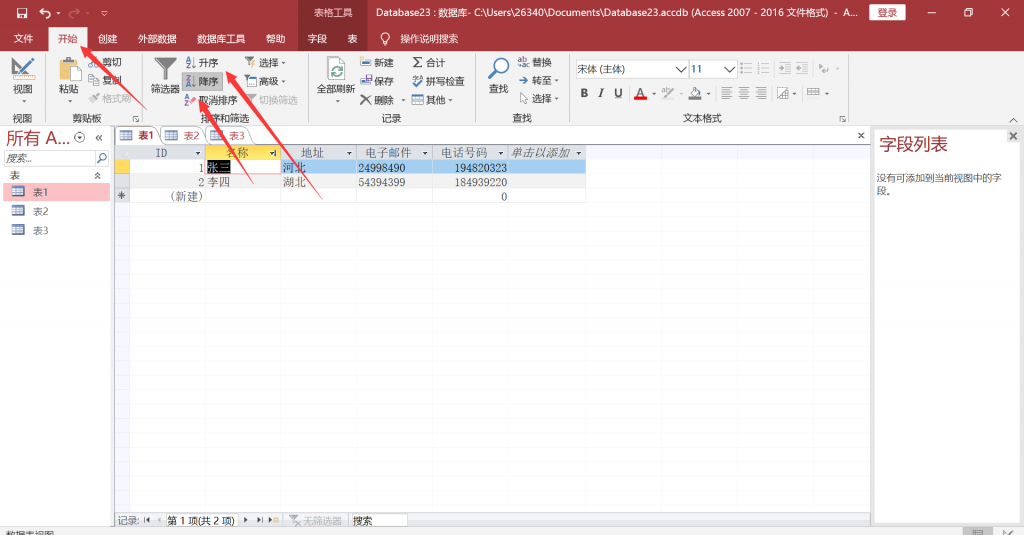Open the 文件 file menu
Image resolution: width=1024 pixels, height=535 pixels.
coord(24,39)
